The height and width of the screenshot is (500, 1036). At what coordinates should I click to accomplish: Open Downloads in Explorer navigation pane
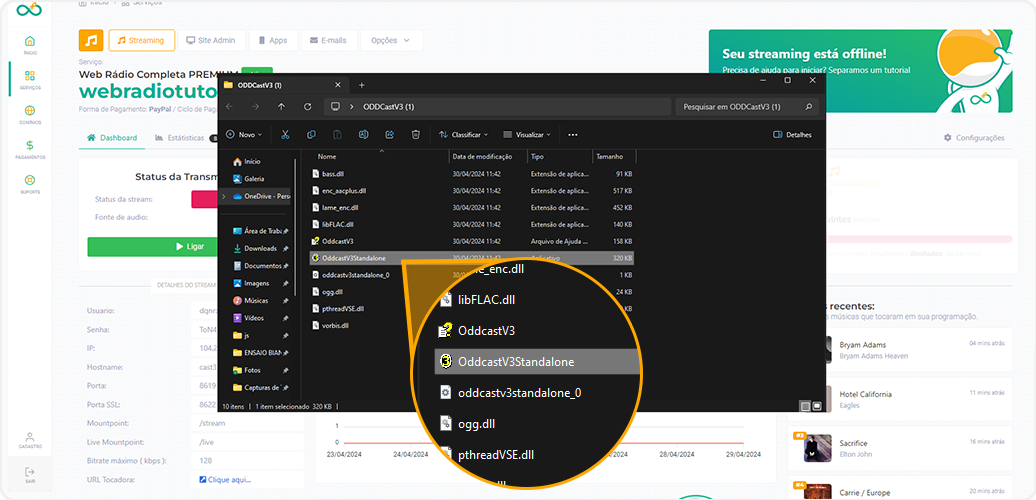coord(260,248)
